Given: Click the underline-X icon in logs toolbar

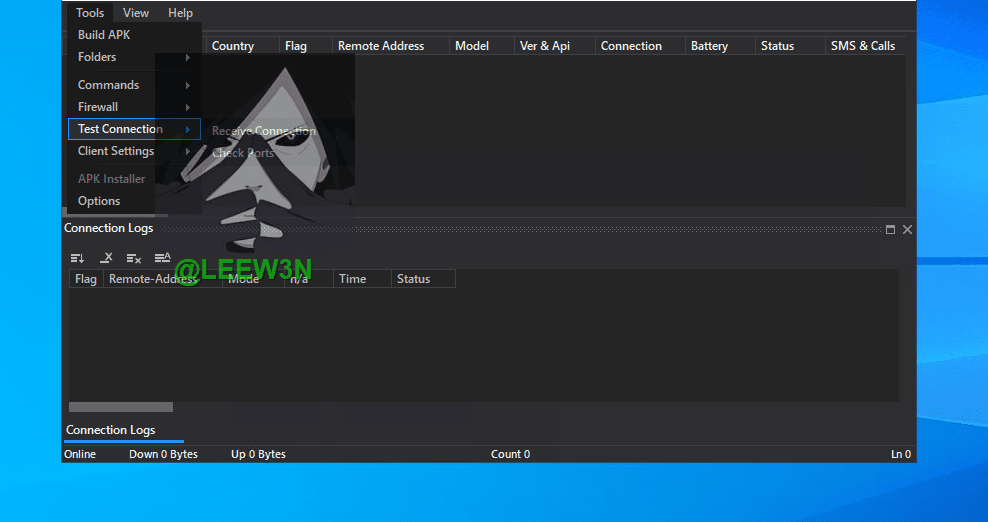Looking at the screenshot, I should click(106, 258).
